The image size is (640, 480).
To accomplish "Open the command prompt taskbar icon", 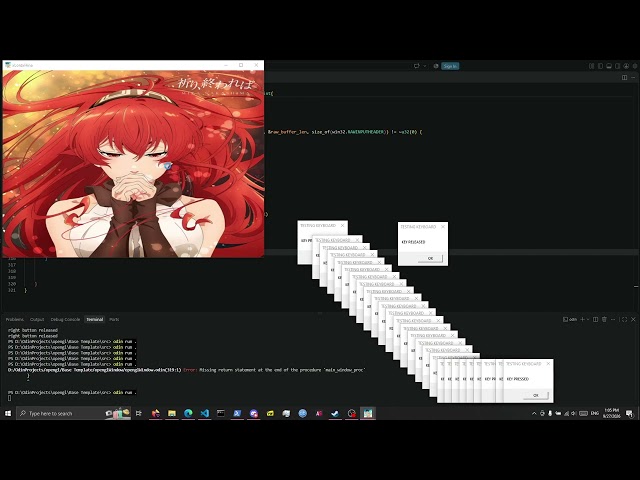I will coord(221,413).
